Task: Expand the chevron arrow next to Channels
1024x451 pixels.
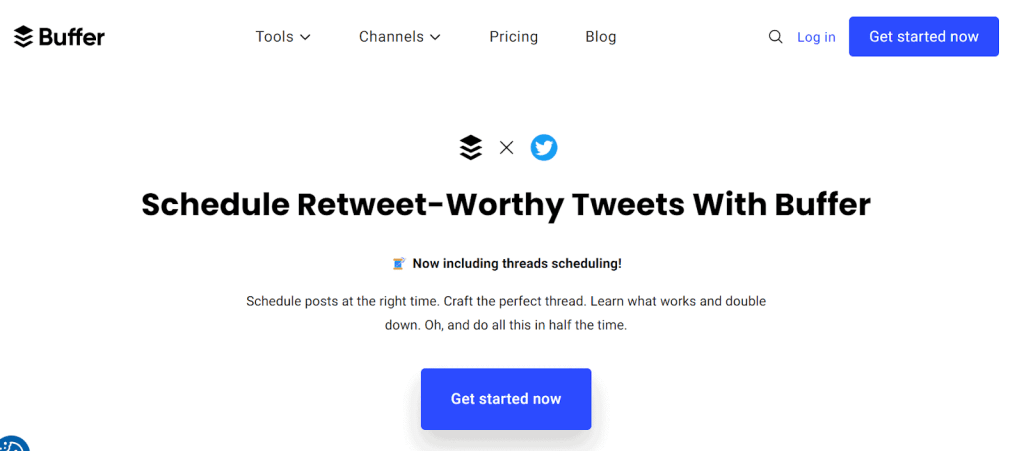Action: click(435, 37)
